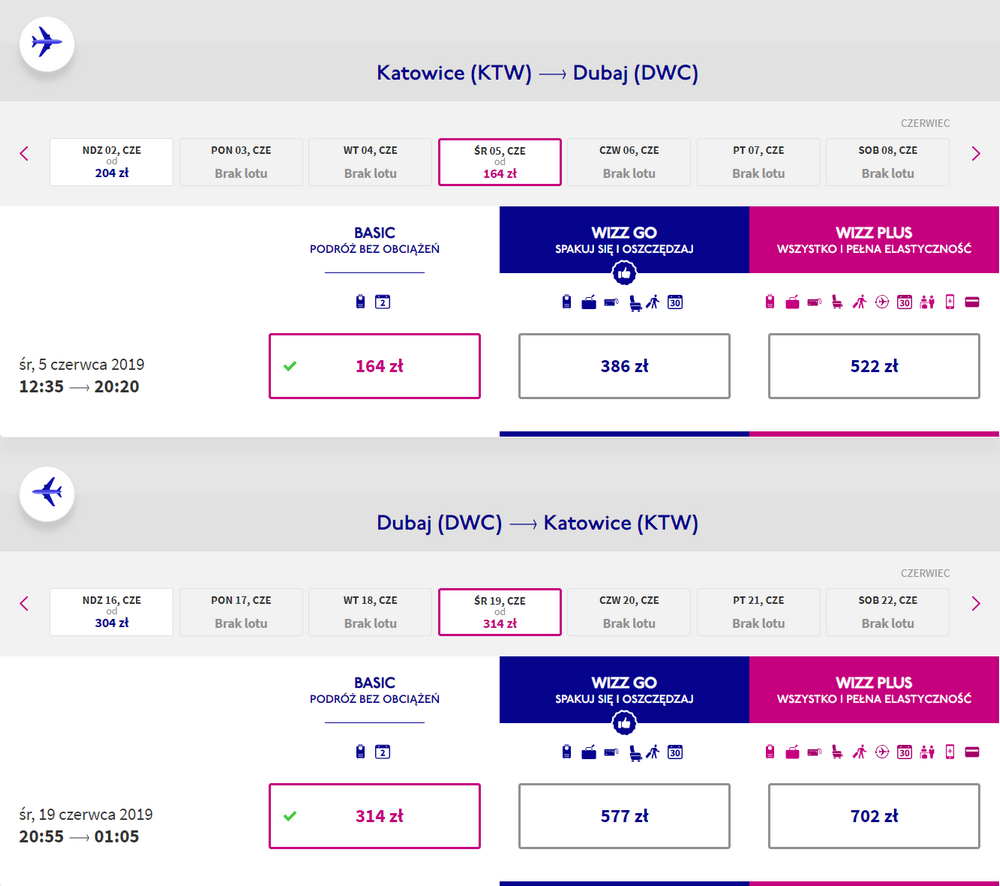1000x886 pixels.
Task: Click the calendar '2' icon in outbound BASIC
Action: 382,302
